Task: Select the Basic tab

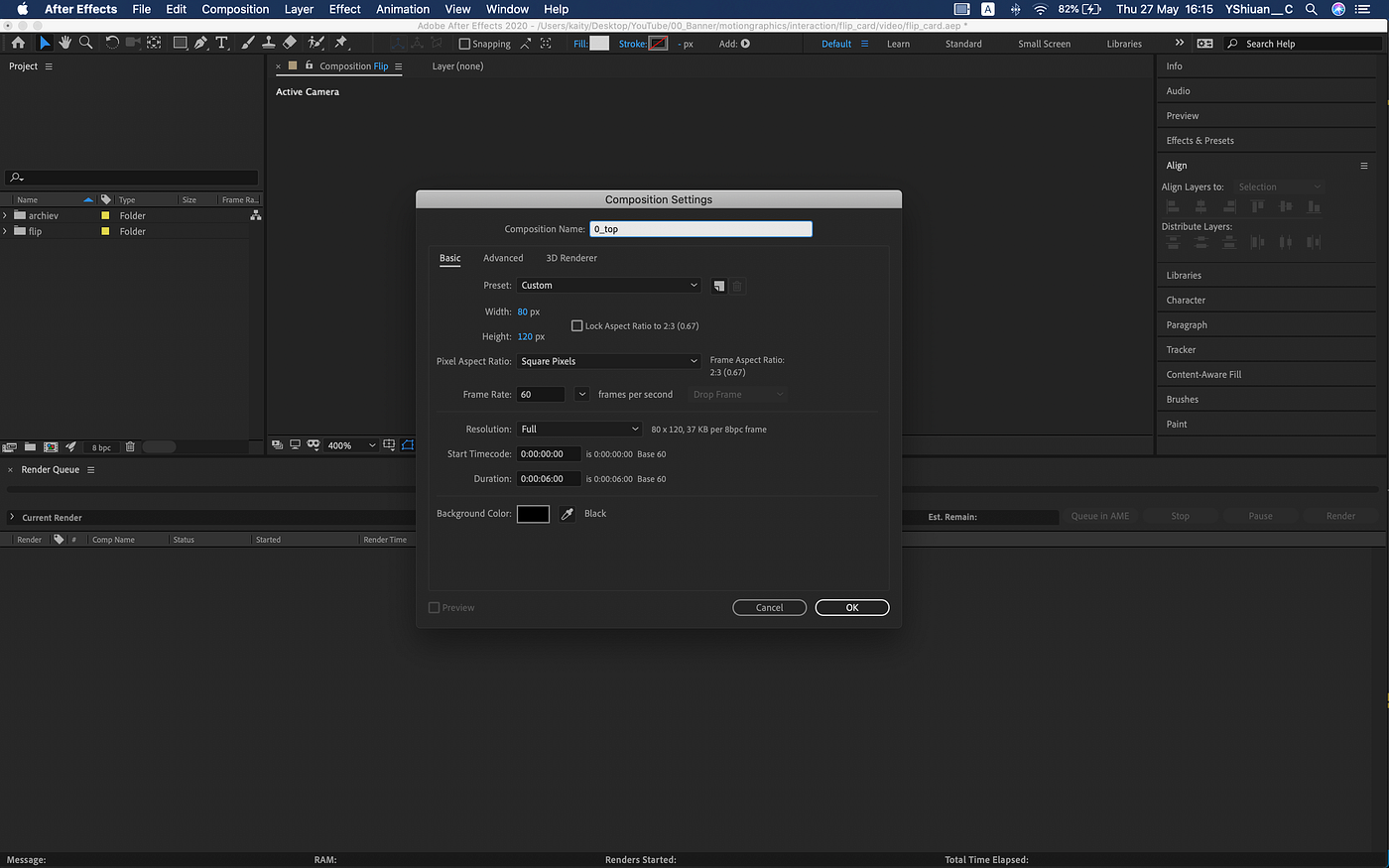Action: click(450, 258)
